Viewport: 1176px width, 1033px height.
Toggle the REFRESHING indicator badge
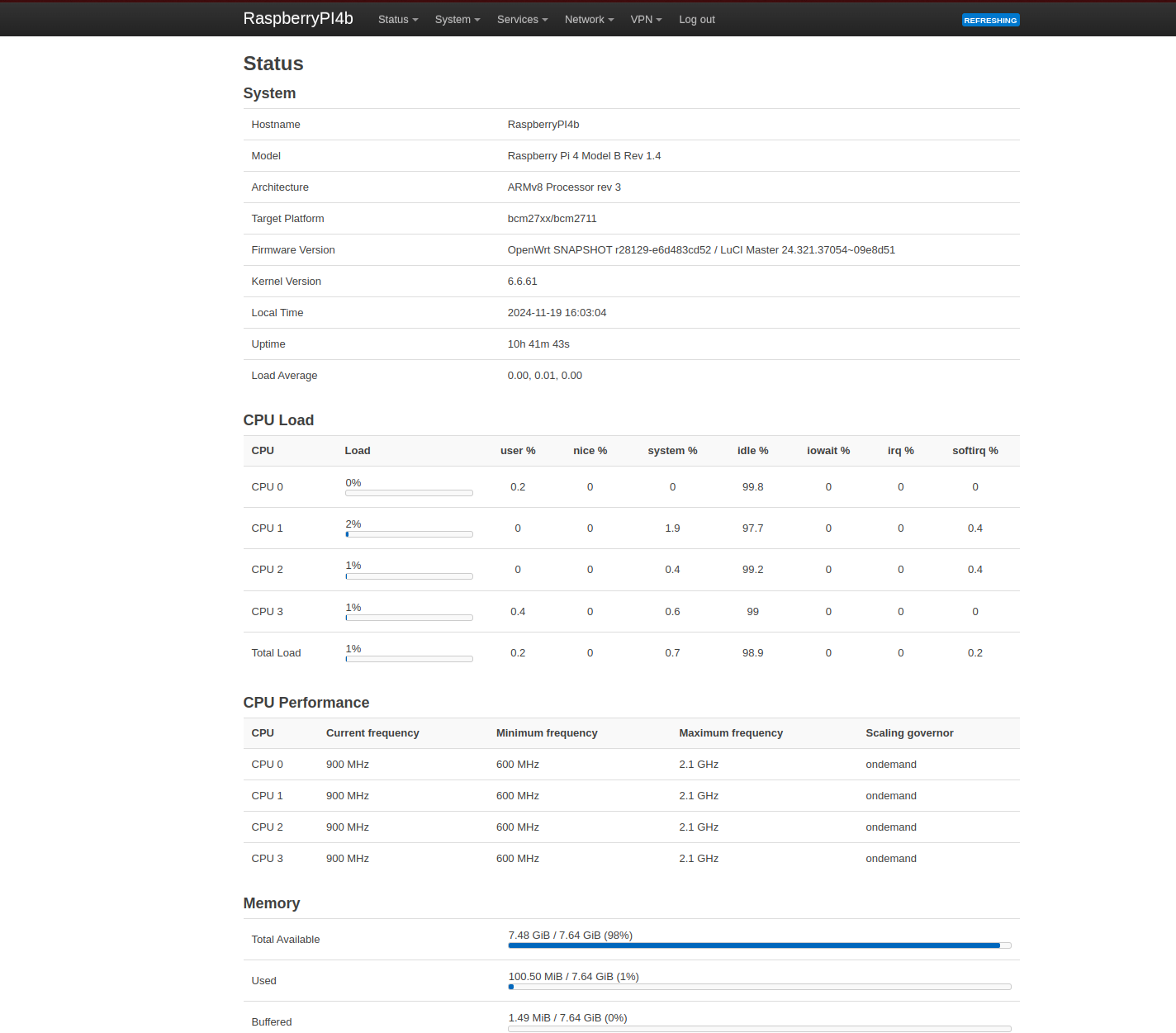point(990,20)
